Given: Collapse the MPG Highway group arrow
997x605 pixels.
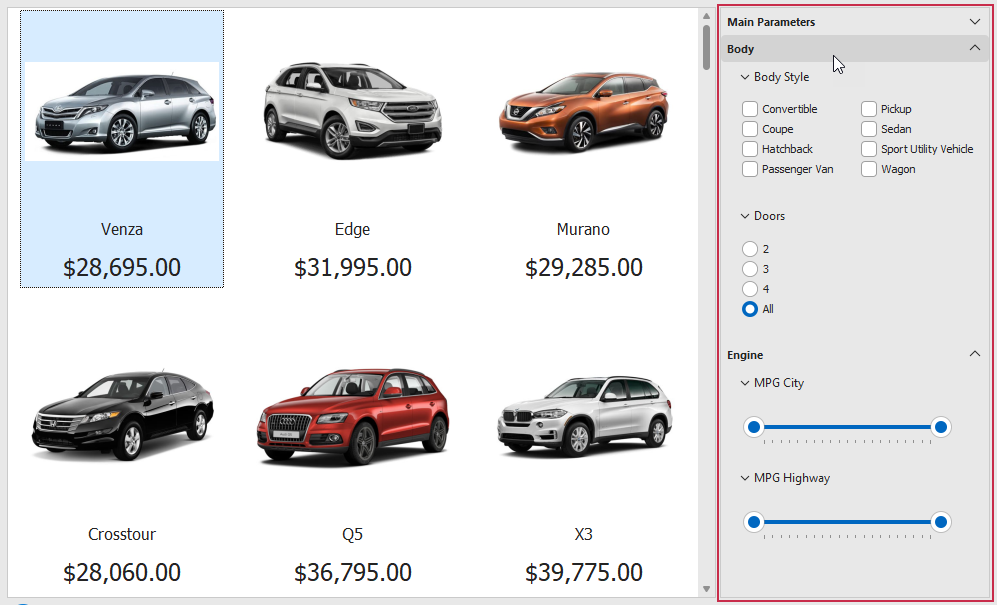Looking at the screenshot, I should coord(745,478).
